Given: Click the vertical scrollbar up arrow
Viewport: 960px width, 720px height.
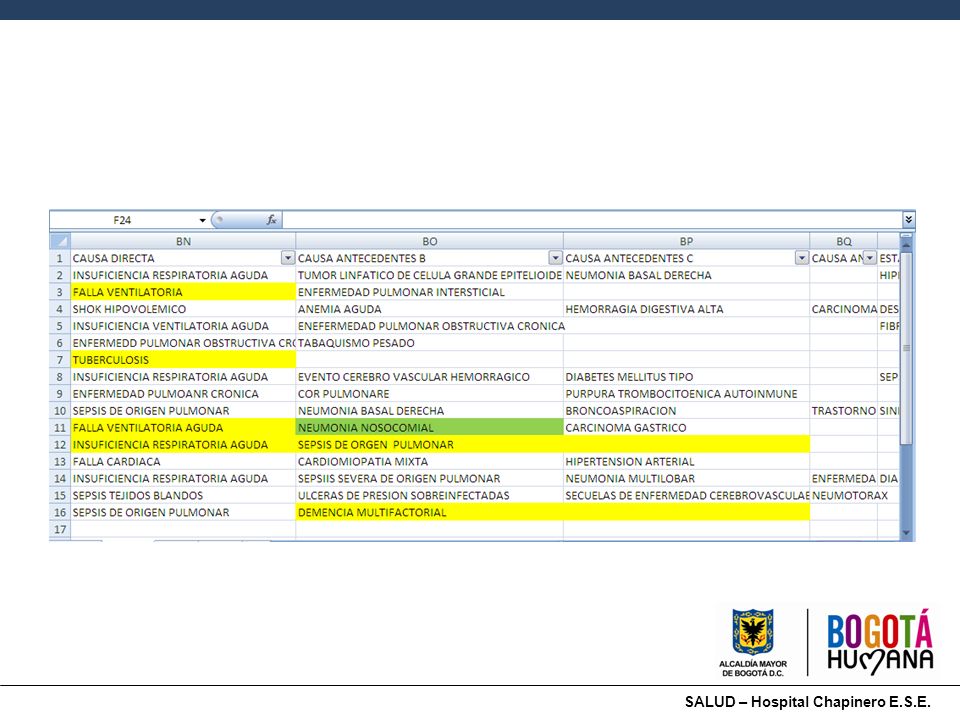Looking at the screenshot, I should 907,244.
